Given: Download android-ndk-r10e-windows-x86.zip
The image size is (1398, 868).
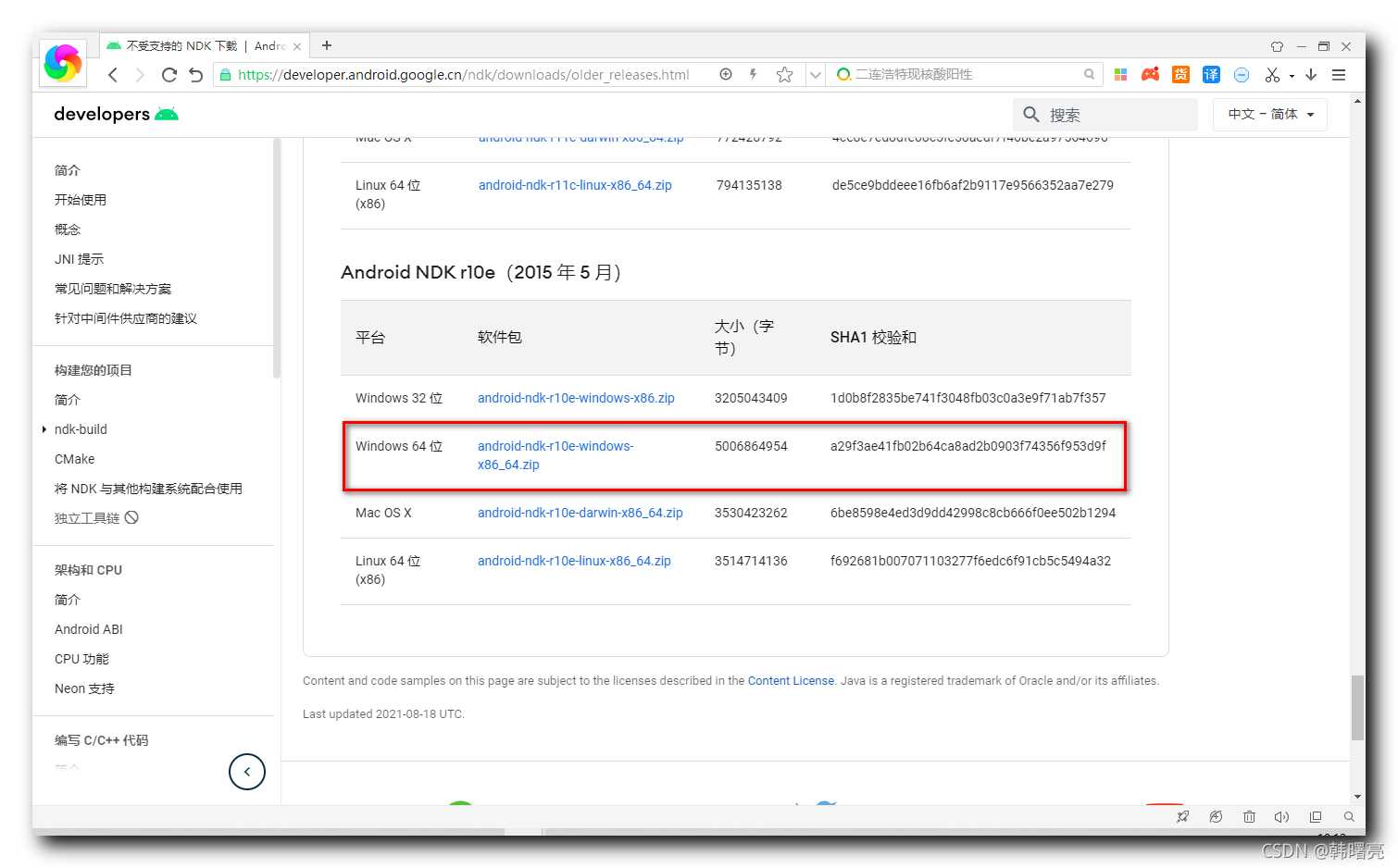Looking at the screenshot, I should (x=576, y=398).
